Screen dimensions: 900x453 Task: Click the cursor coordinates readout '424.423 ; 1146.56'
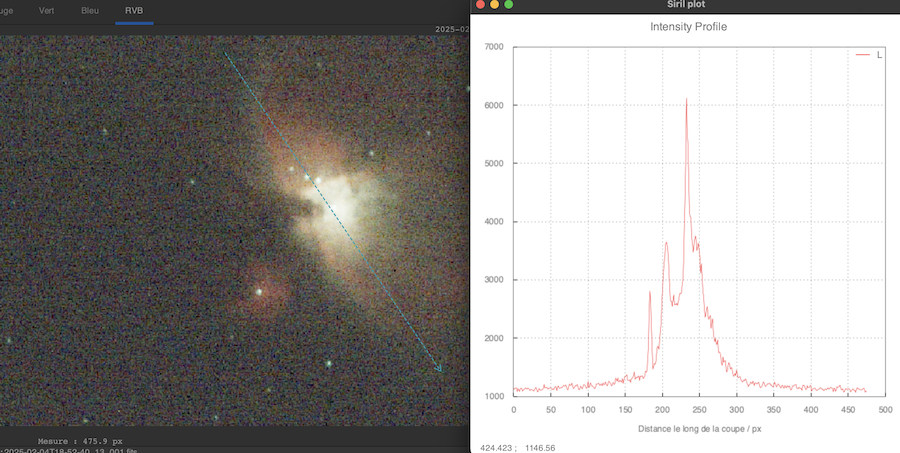point(517,447)
